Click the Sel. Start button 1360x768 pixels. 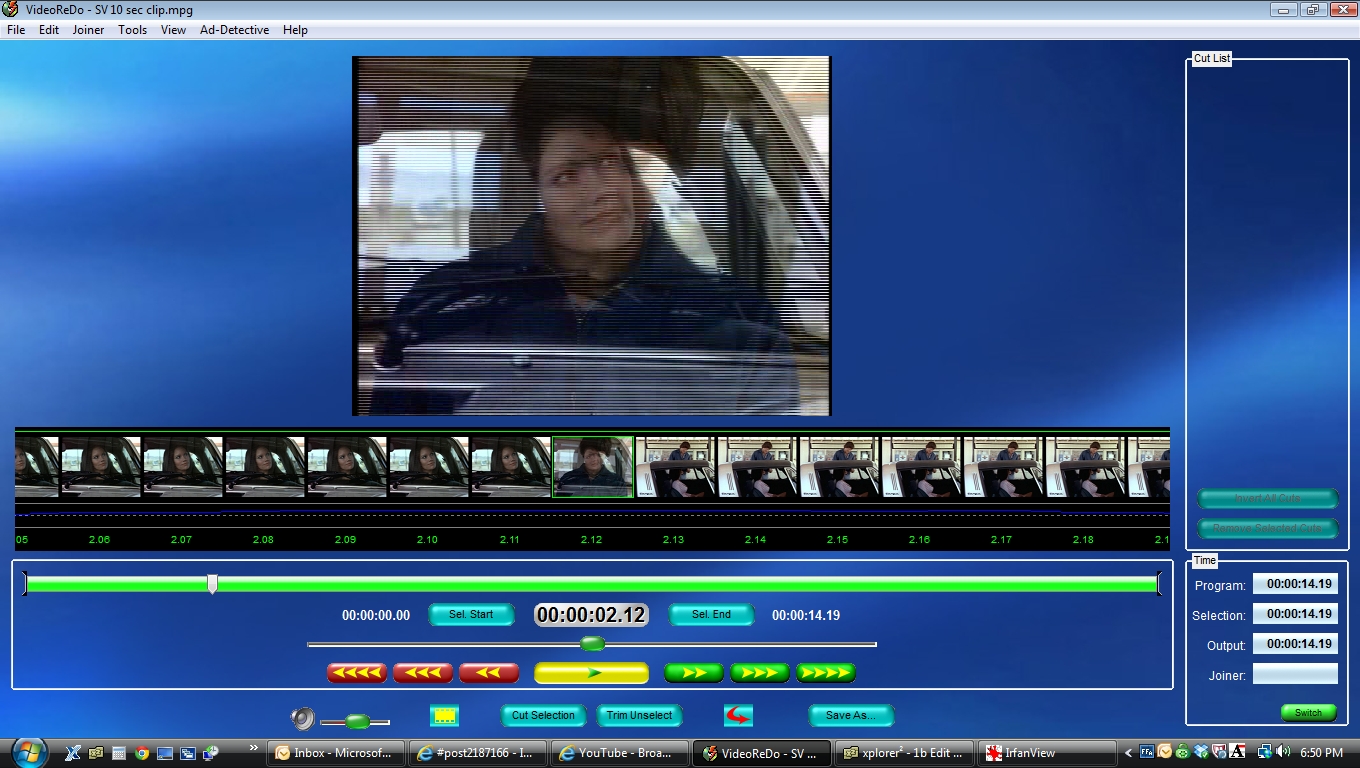point(471,615)
